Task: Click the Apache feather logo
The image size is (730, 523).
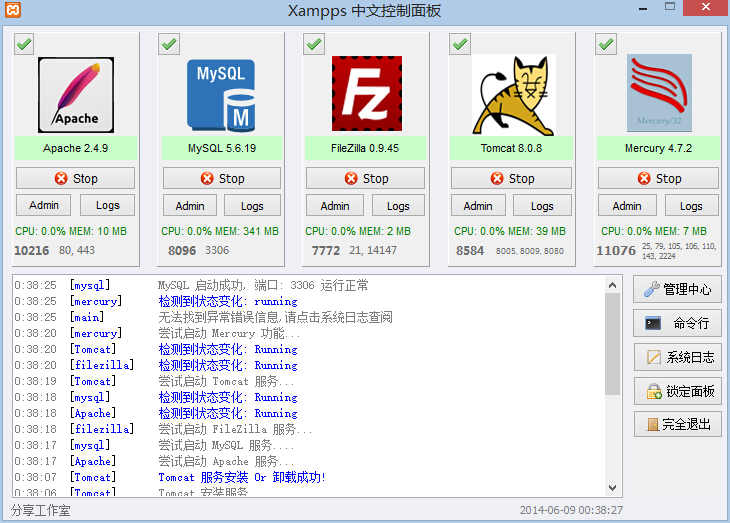Action: 76,95
